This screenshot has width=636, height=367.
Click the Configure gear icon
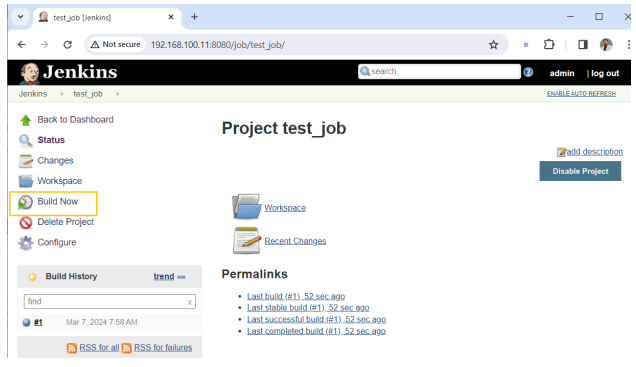click(x=26, y=243)
